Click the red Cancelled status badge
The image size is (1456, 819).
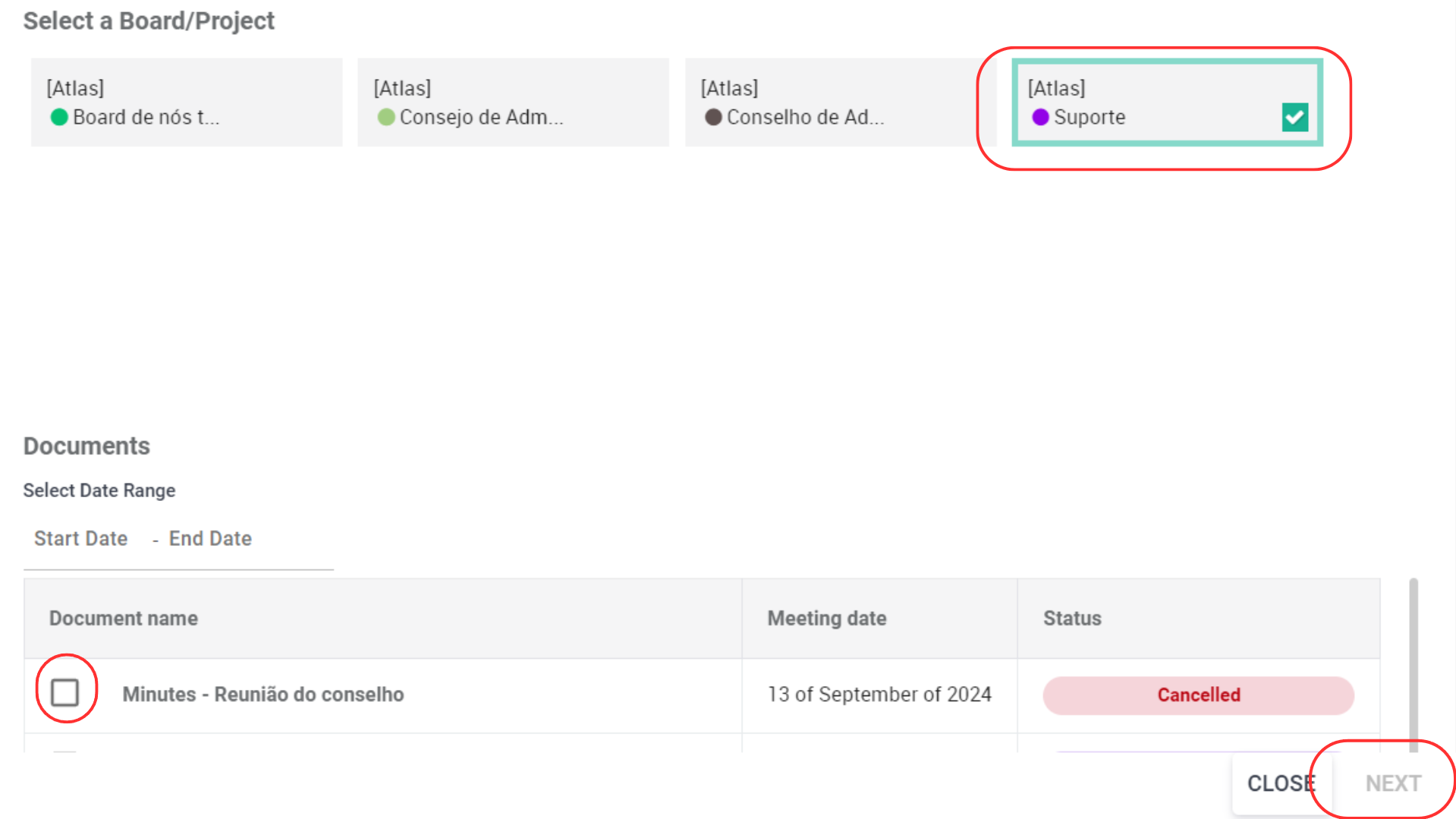pos(1198,695)
